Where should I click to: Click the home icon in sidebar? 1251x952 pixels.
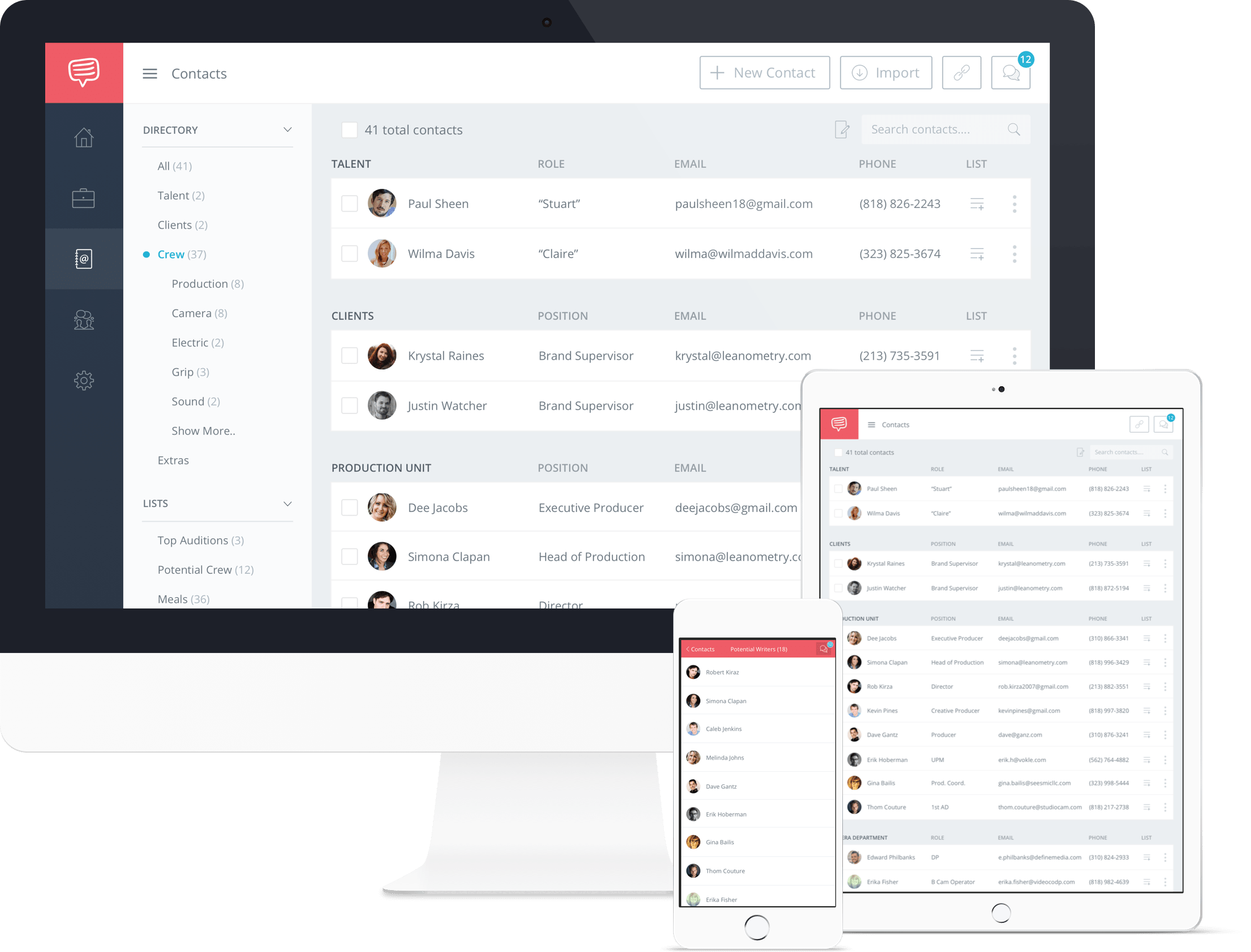coord(85,140)
